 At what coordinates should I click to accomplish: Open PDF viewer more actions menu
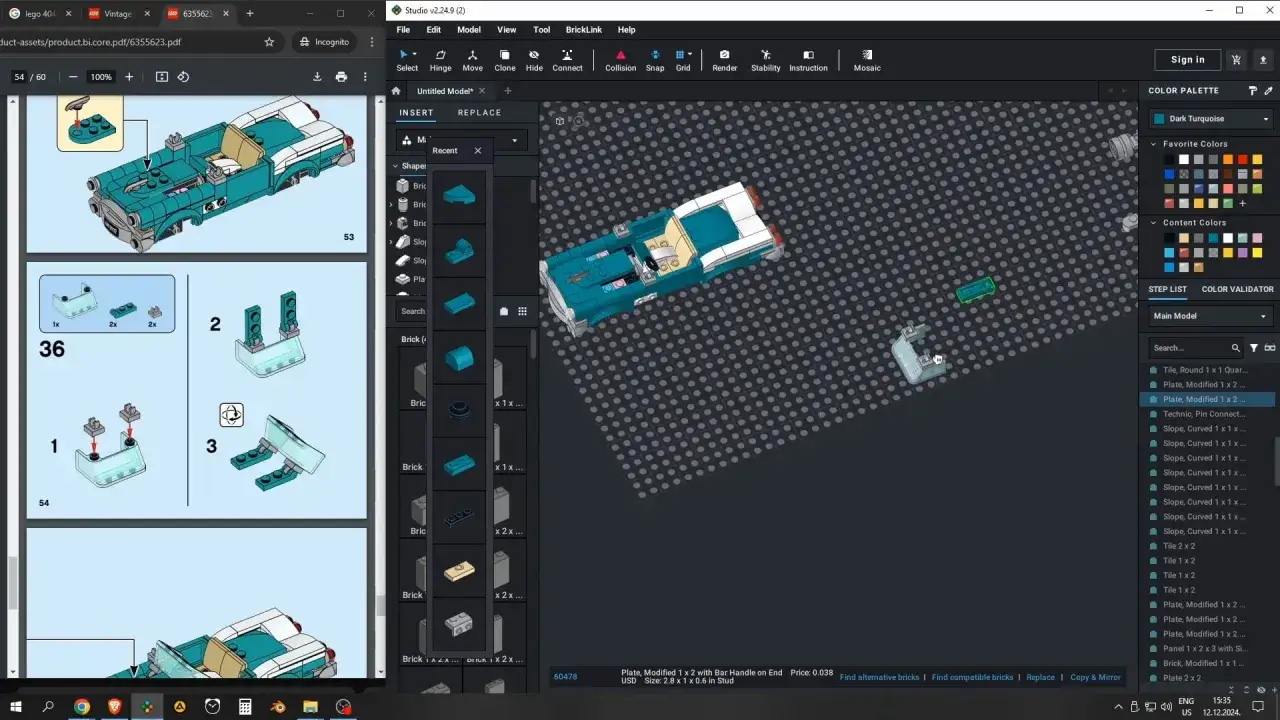click(x=366, y=77)
